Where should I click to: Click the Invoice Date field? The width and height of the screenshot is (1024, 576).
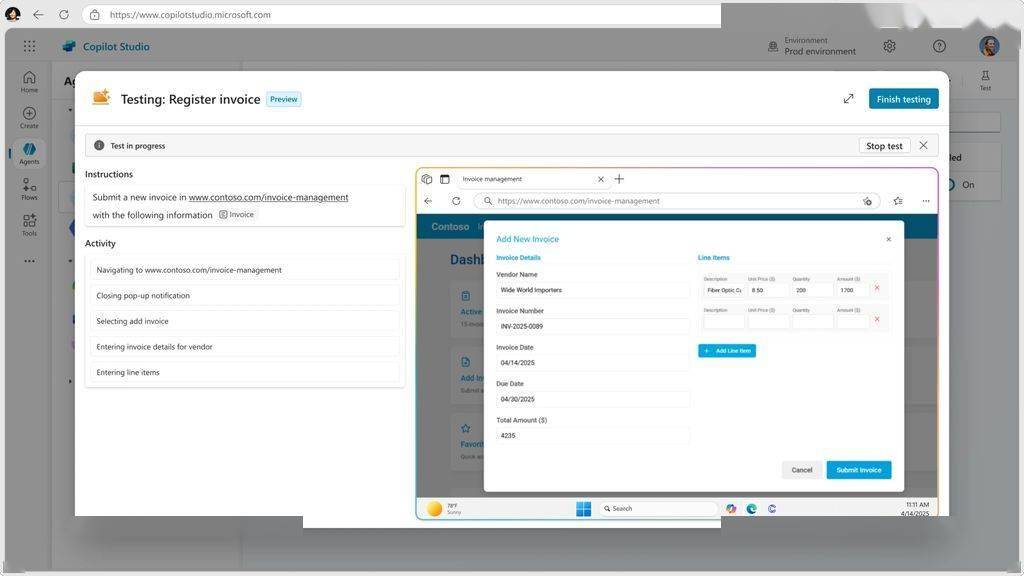click(x=592, y=362)
